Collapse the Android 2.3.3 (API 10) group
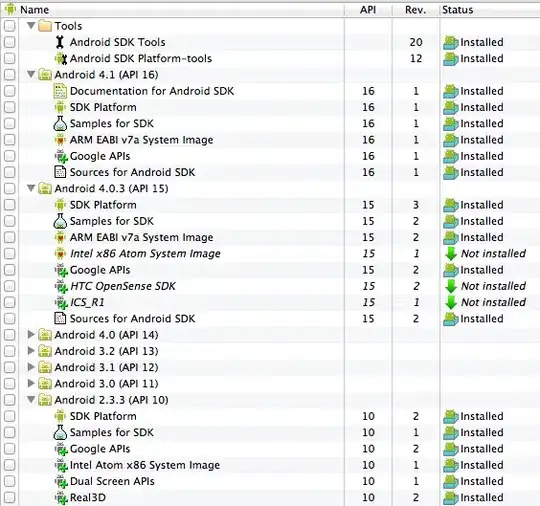 31,400
